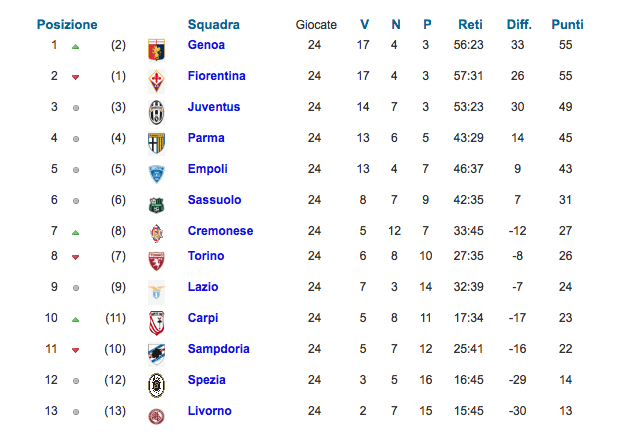Click the Livorno club crest icon

coord(156,413)
